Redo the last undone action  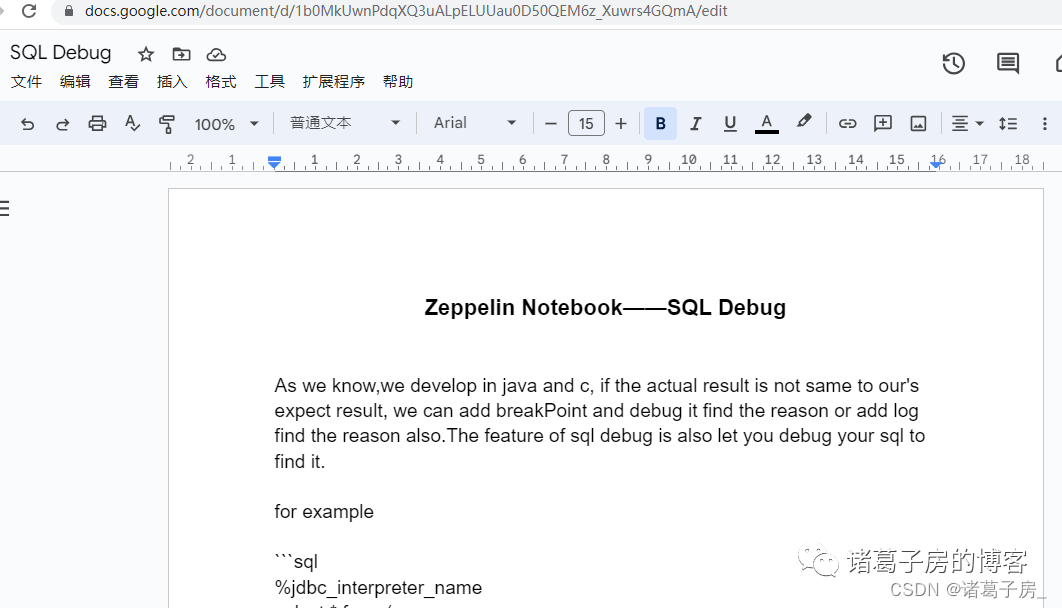click(62, 124)
